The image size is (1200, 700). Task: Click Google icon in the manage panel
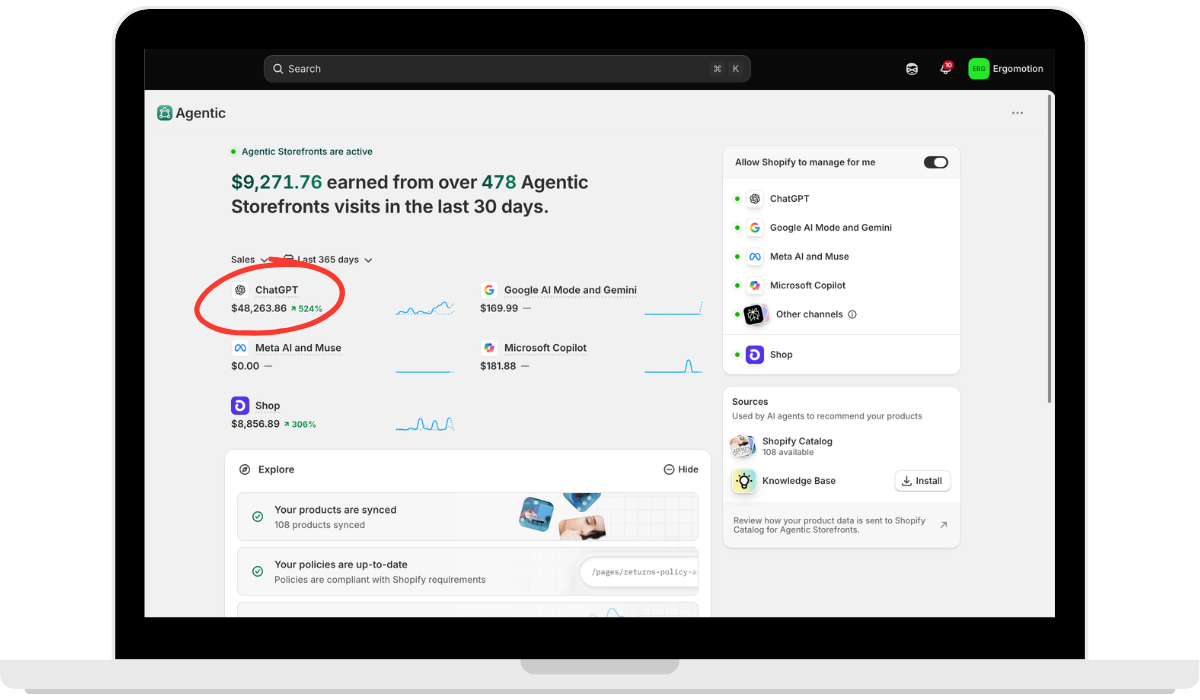pos(755,228)
